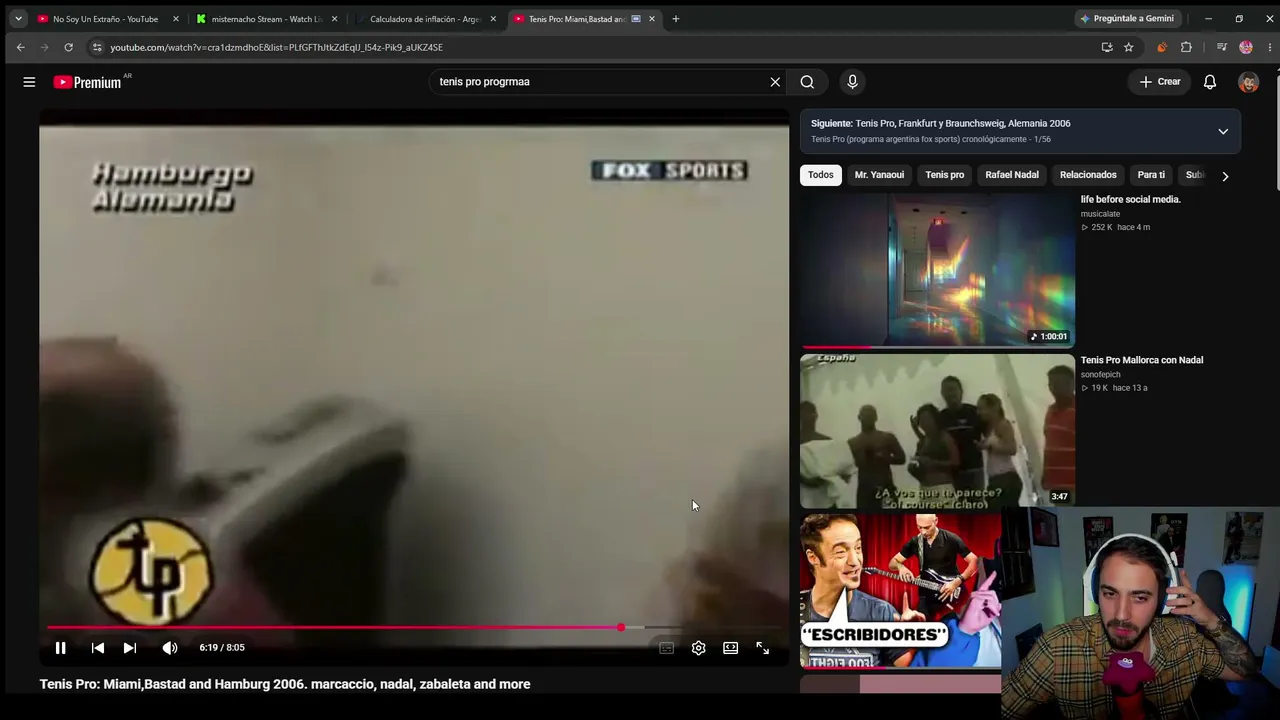
Task: Select the Para ti filter chip
Action: click(1151, 175)
